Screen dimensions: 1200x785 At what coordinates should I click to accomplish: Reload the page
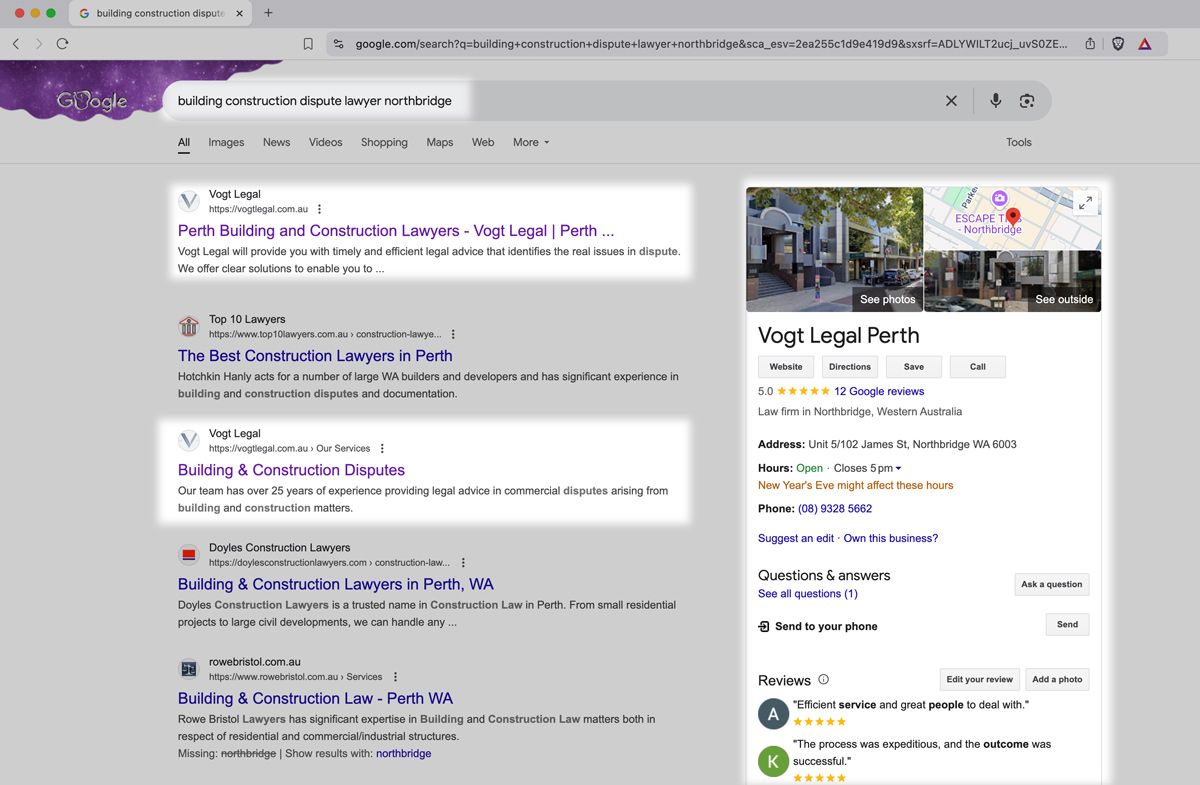62,43
